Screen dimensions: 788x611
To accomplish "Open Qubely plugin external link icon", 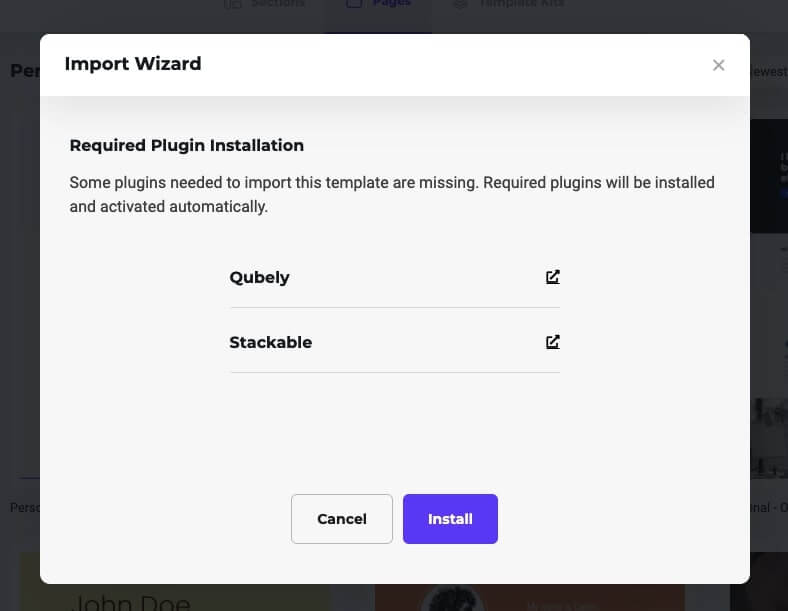I will pos(552,277).
